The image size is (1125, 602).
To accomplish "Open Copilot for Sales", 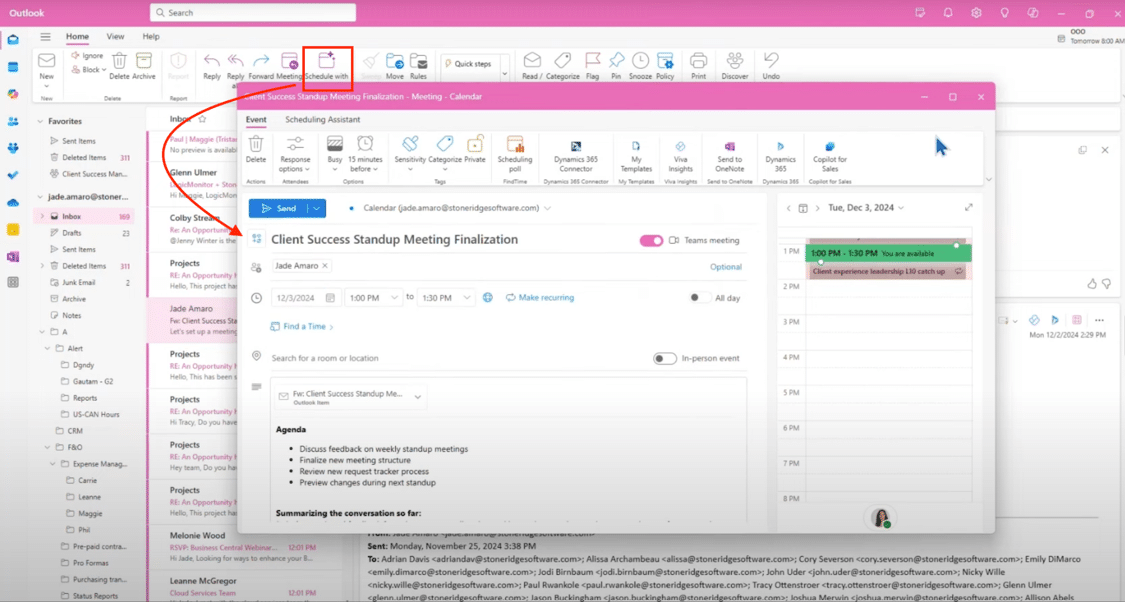I will (829, 147).
